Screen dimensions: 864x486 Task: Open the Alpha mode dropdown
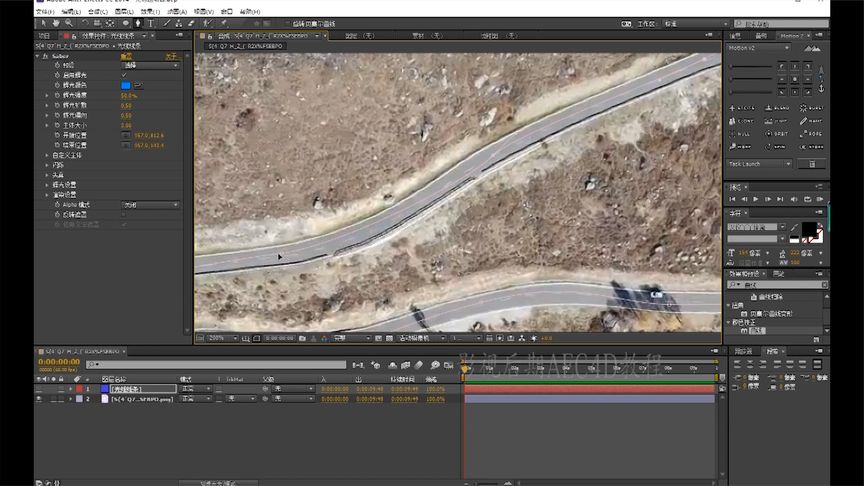pos(150,204)
